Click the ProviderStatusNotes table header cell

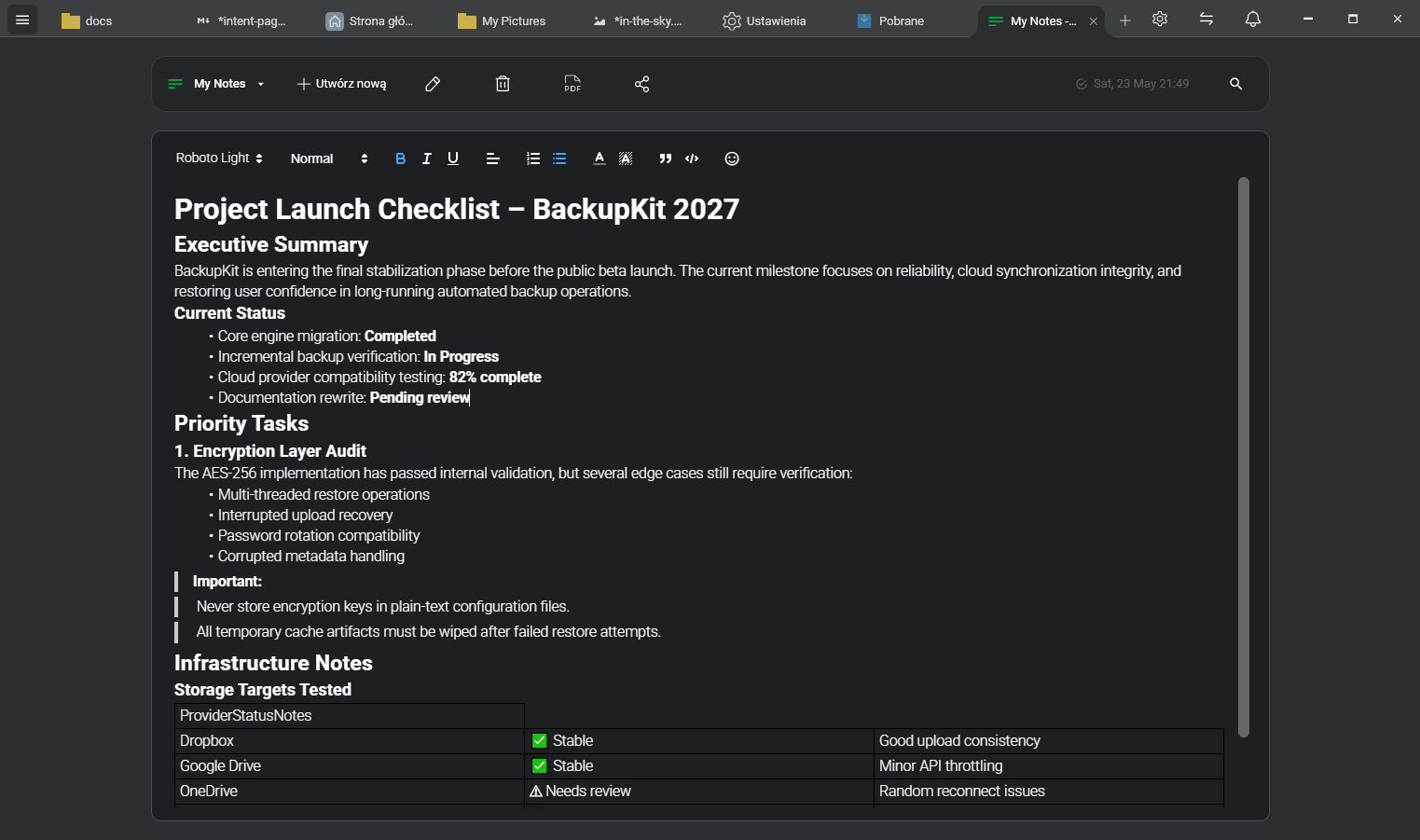click(350, 715)
